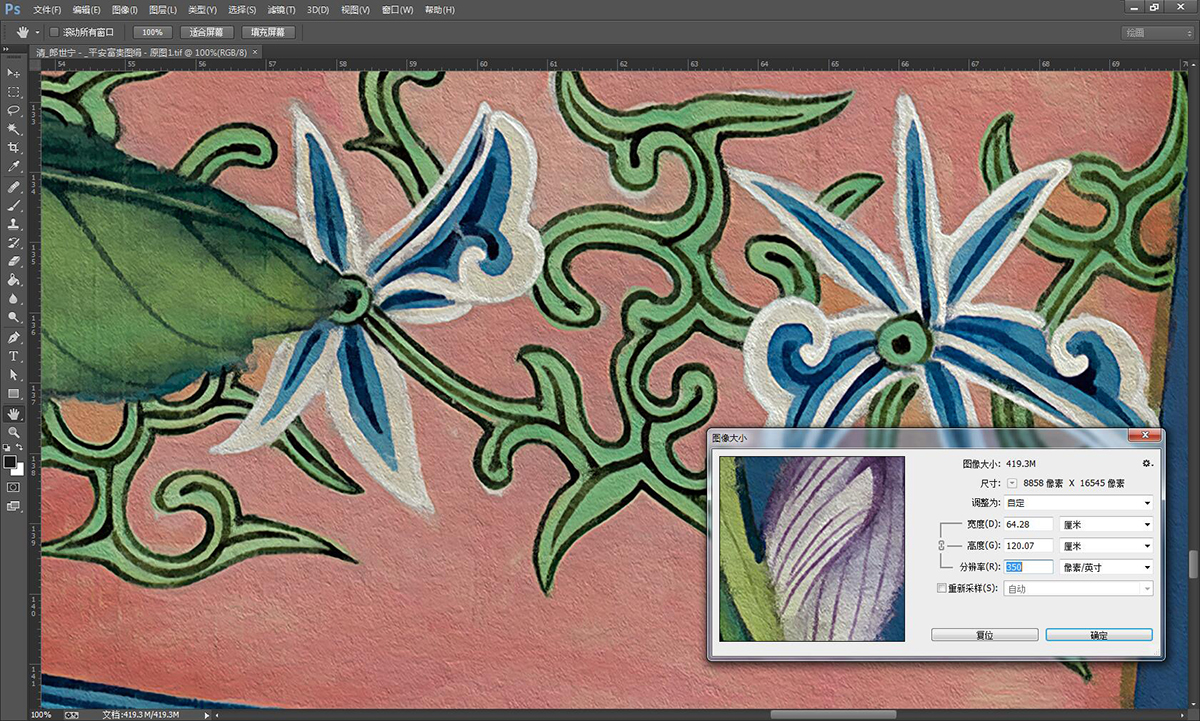Select the Hand tool in toolbox
This screenshot has height=721, width=1200.
(14, 413)
